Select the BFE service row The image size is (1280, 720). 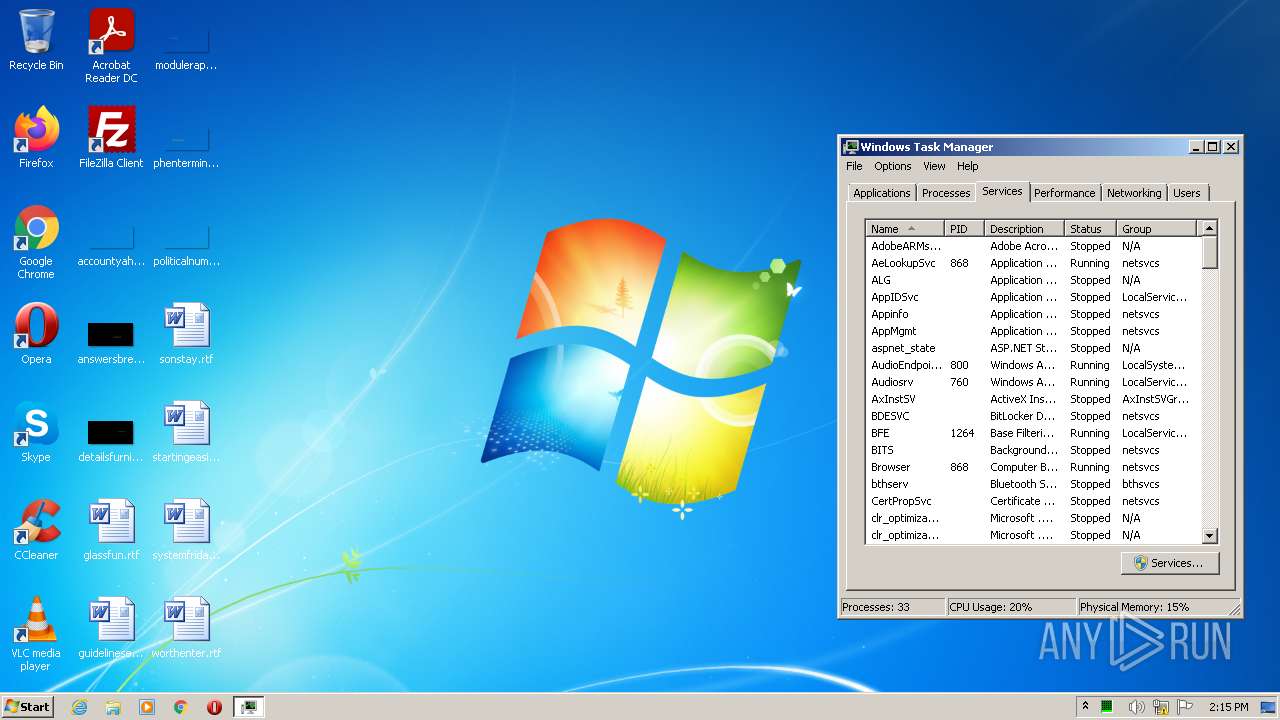coord(1032,433)
